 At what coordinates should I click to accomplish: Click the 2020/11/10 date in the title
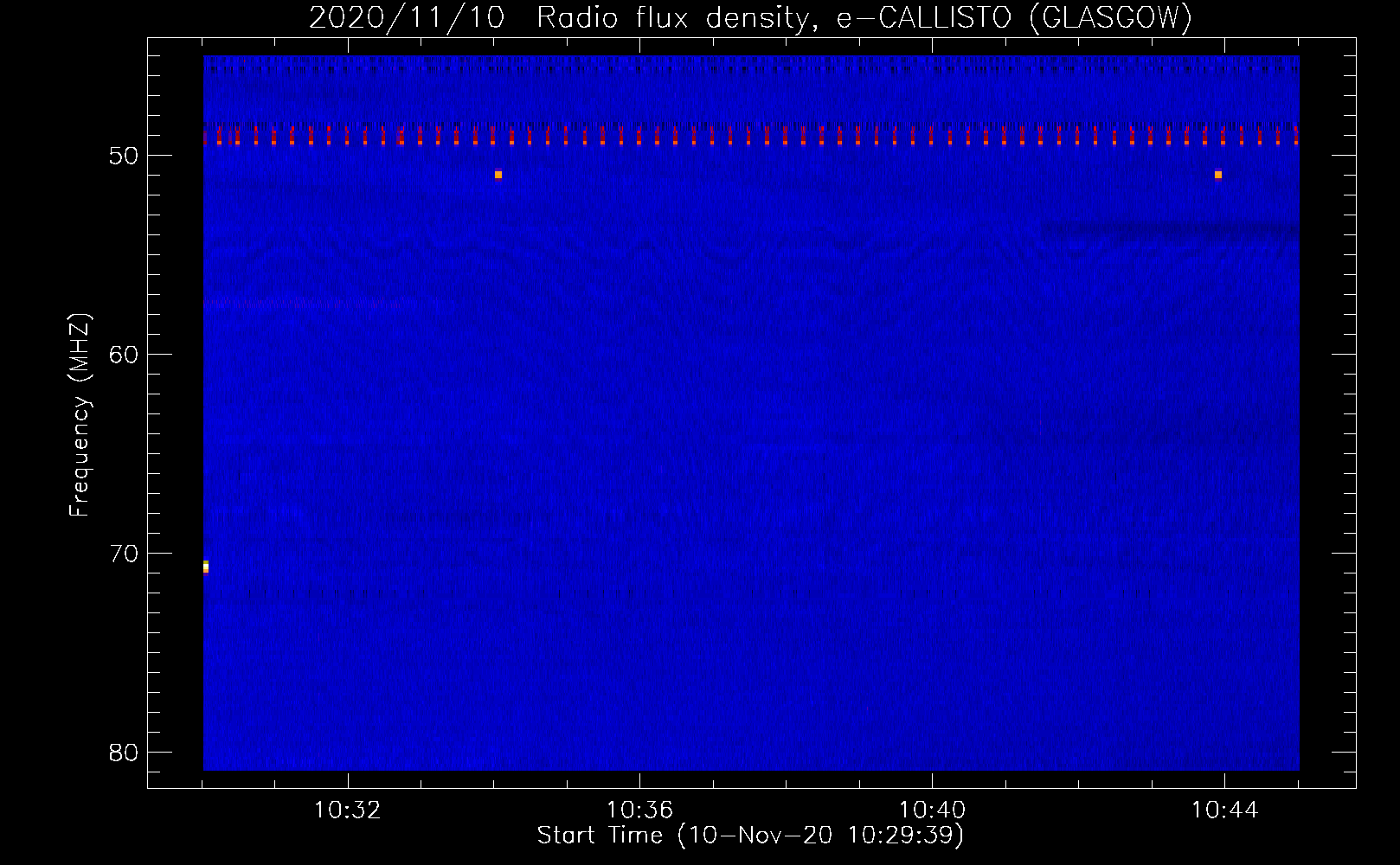pos(407,17)
